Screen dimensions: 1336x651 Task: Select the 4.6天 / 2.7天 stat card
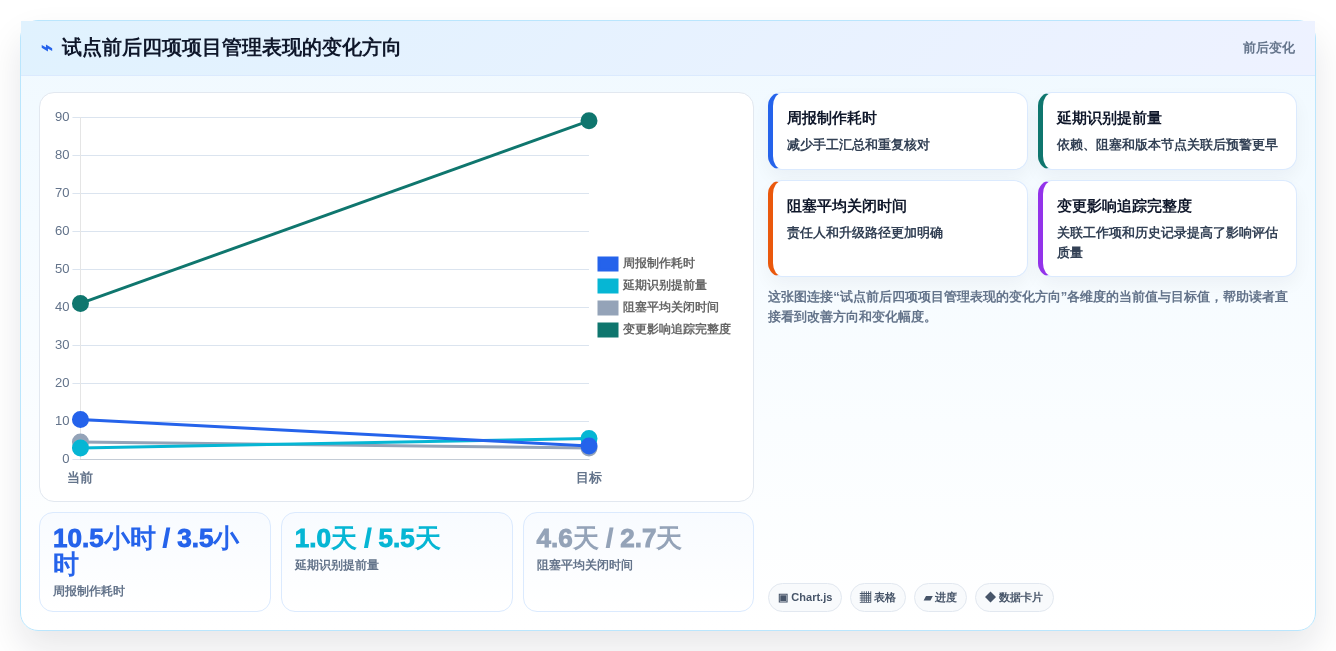click(x=638, y=562)
